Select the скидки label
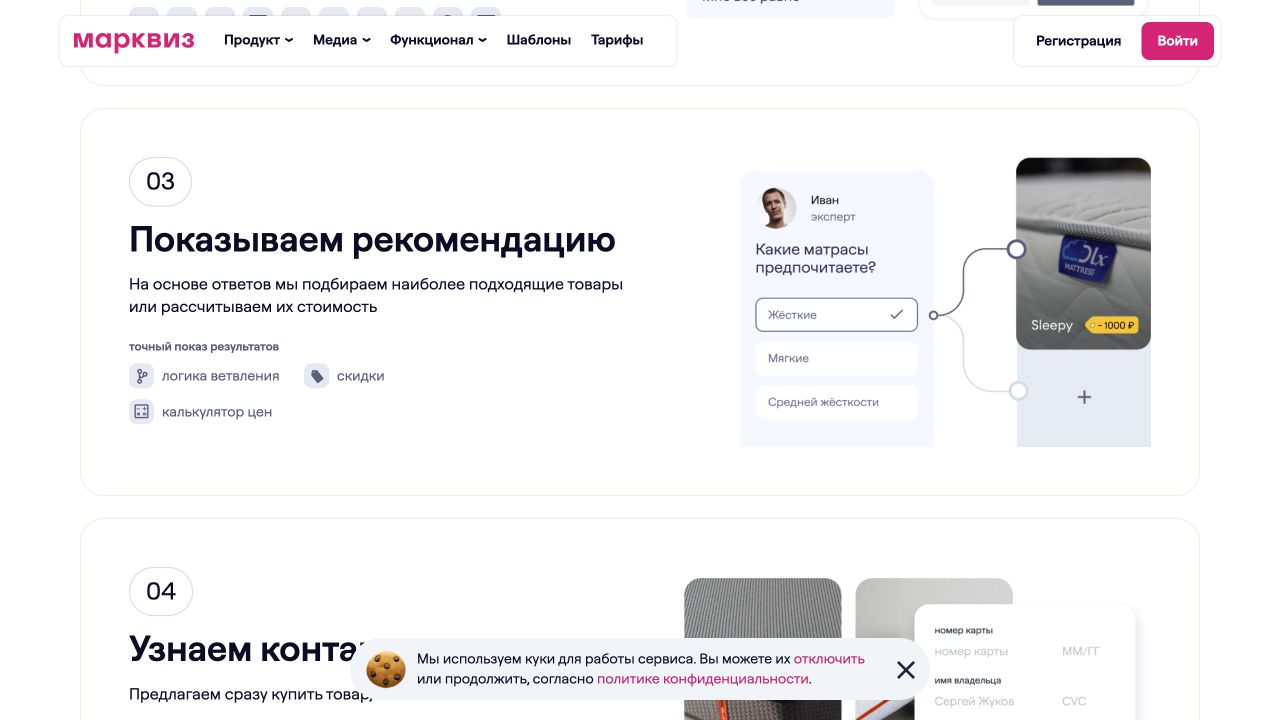Image resolution: width=1280 pixels, height=720 pixels. click(x=360, y=376)
